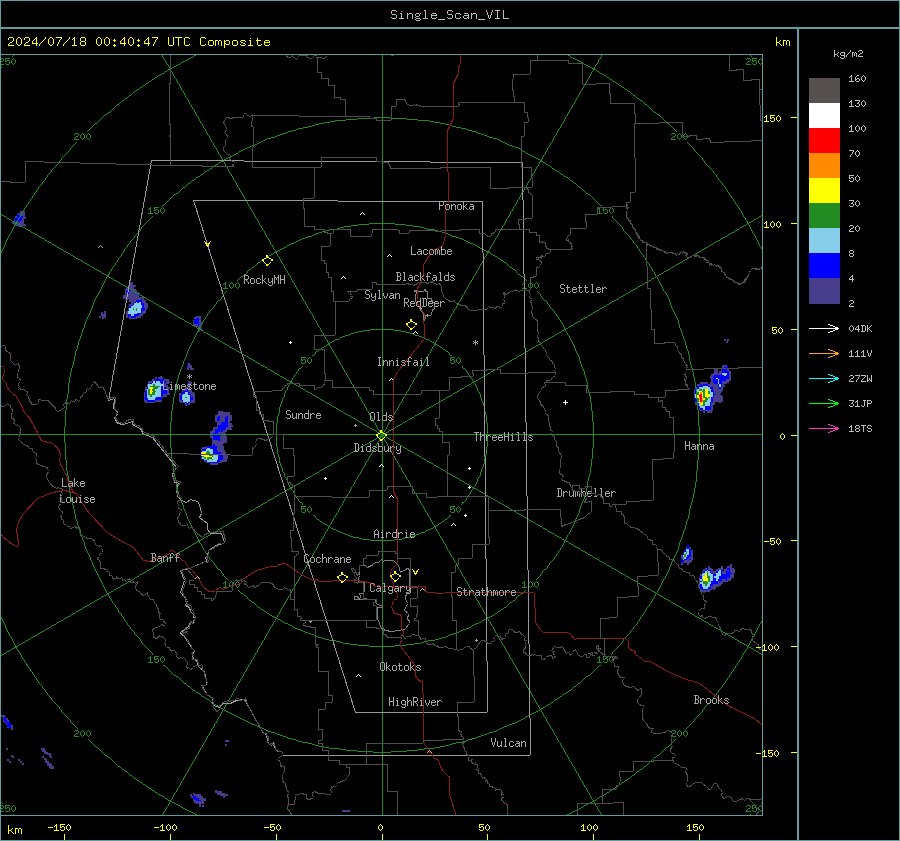Click the Innisfail label
This screenshot has height=841, width=900.
pyautogui.click(x=403, y=362)
